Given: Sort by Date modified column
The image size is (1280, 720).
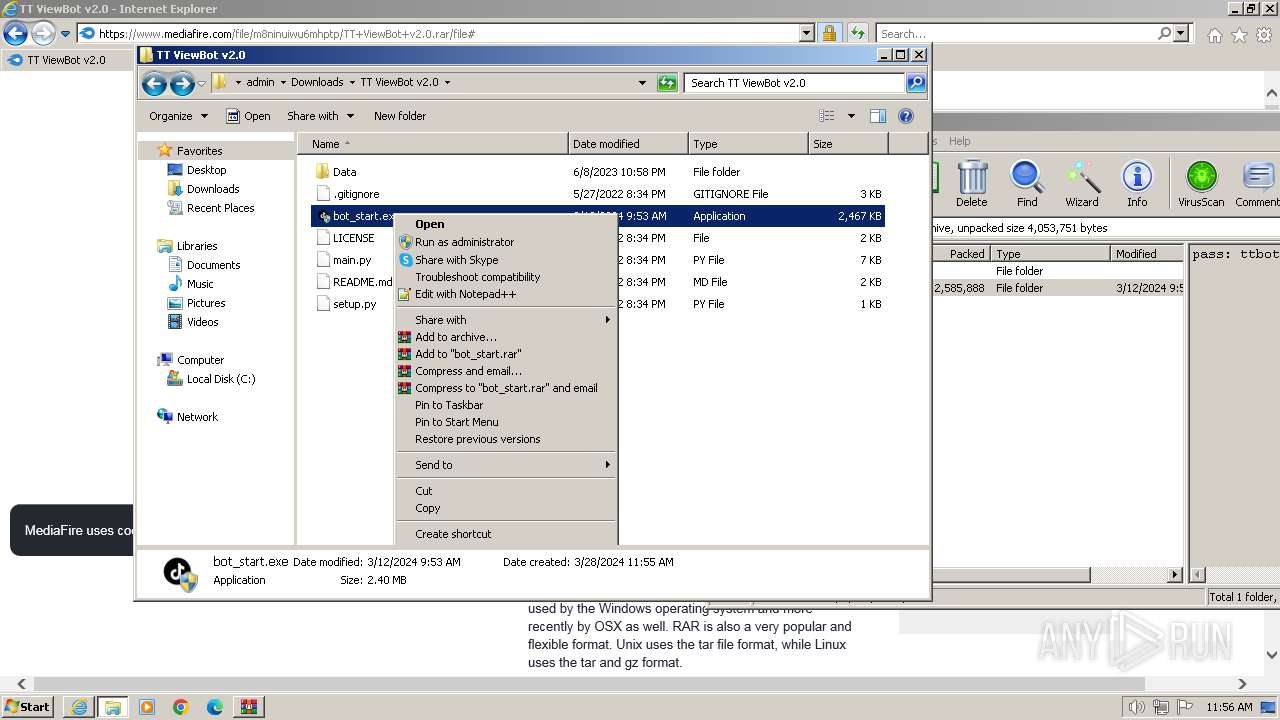Looking at the screenshot, I should click(x=628, y=144).
